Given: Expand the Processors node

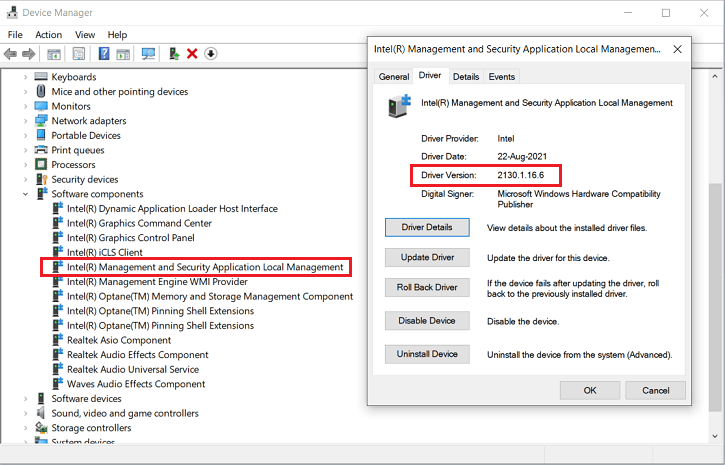Looking at the screenshot, I should (x=25, y=165).
